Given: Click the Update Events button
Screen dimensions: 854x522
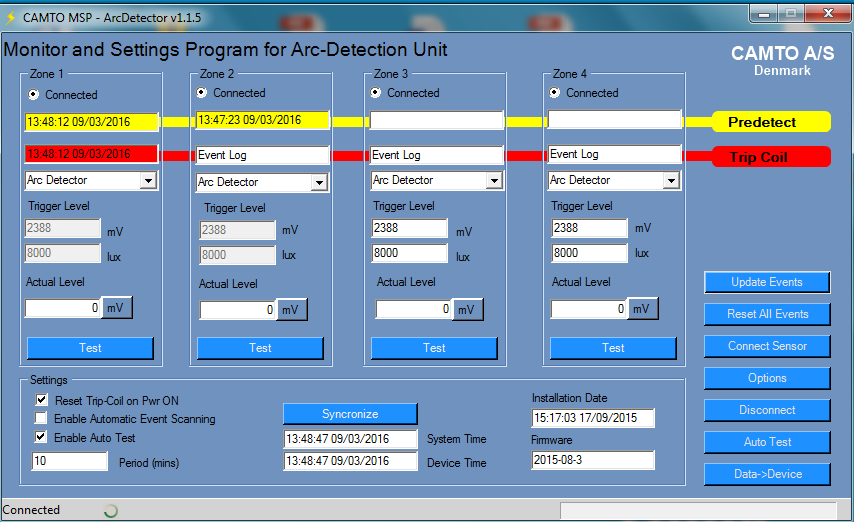Looking at the screenshot, I should (x=766, y=282).
